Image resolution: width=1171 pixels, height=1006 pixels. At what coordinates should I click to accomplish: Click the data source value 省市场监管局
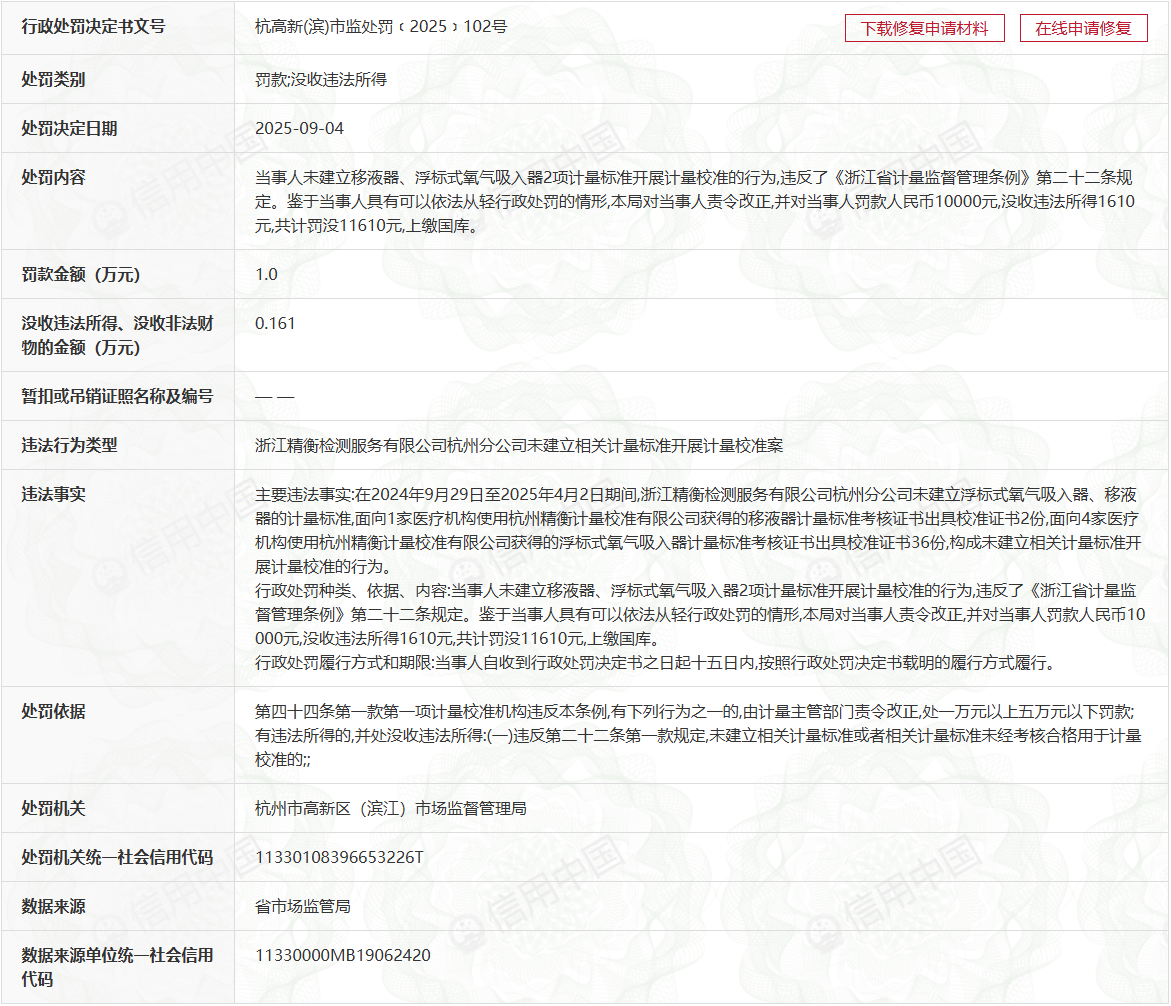pyautogui.click(x=303, y=907)
